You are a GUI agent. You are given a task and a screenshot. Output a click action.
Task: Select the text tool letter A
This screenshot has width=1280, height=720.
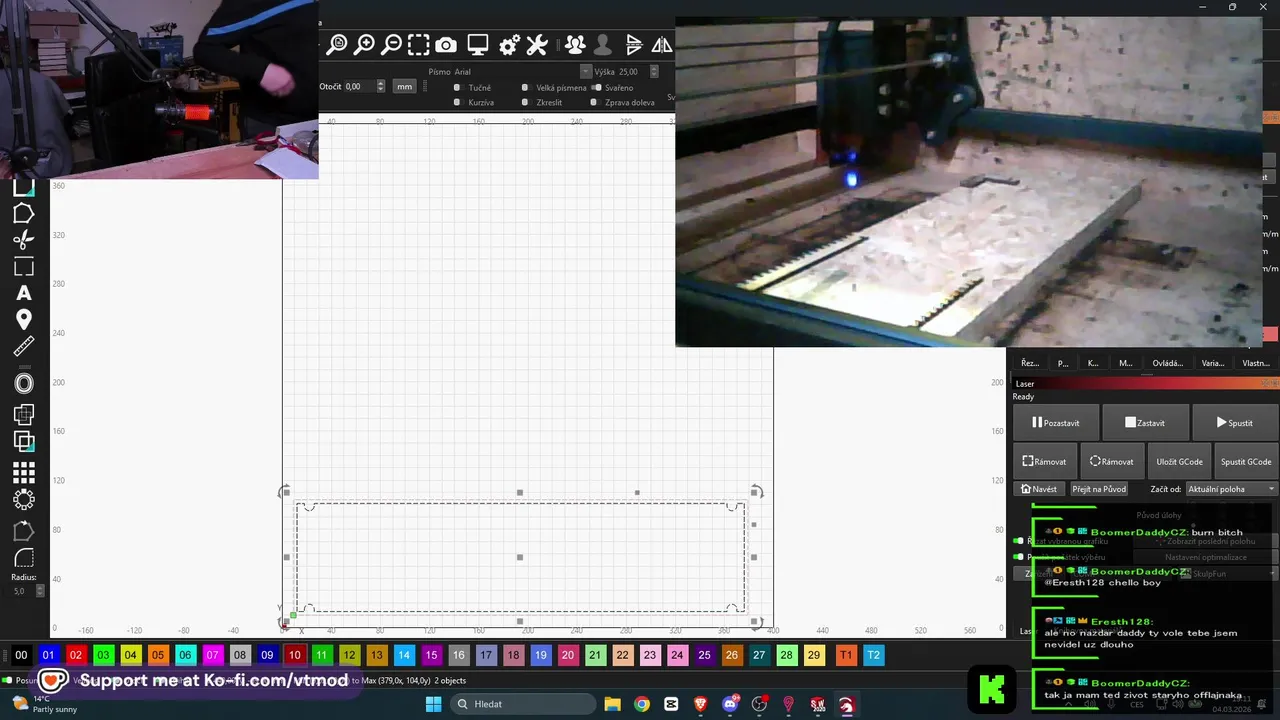[23, 293]
